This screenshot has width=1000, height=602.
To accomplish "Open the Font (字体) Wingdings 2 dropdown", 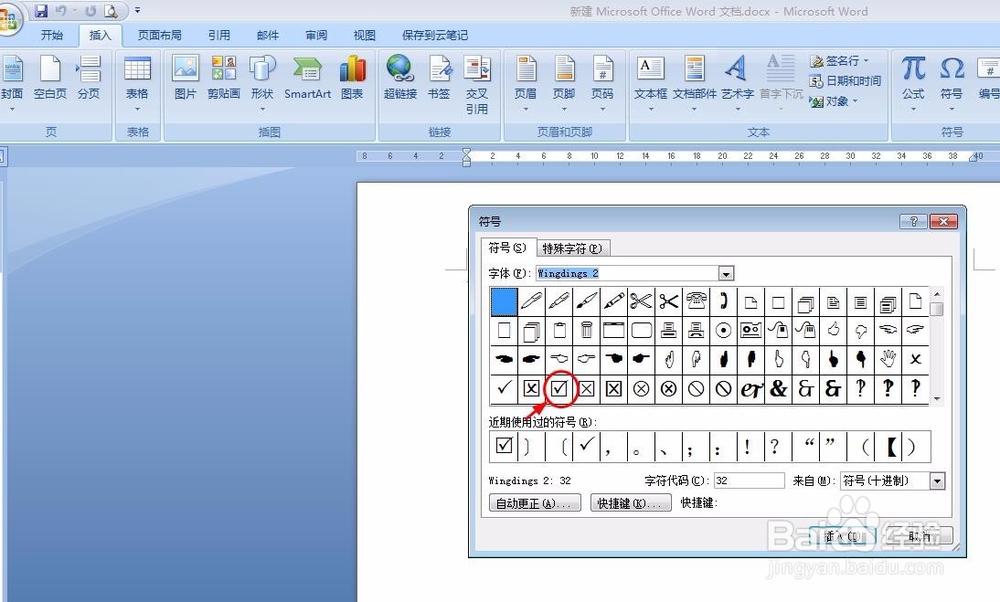I will [726, 274].
